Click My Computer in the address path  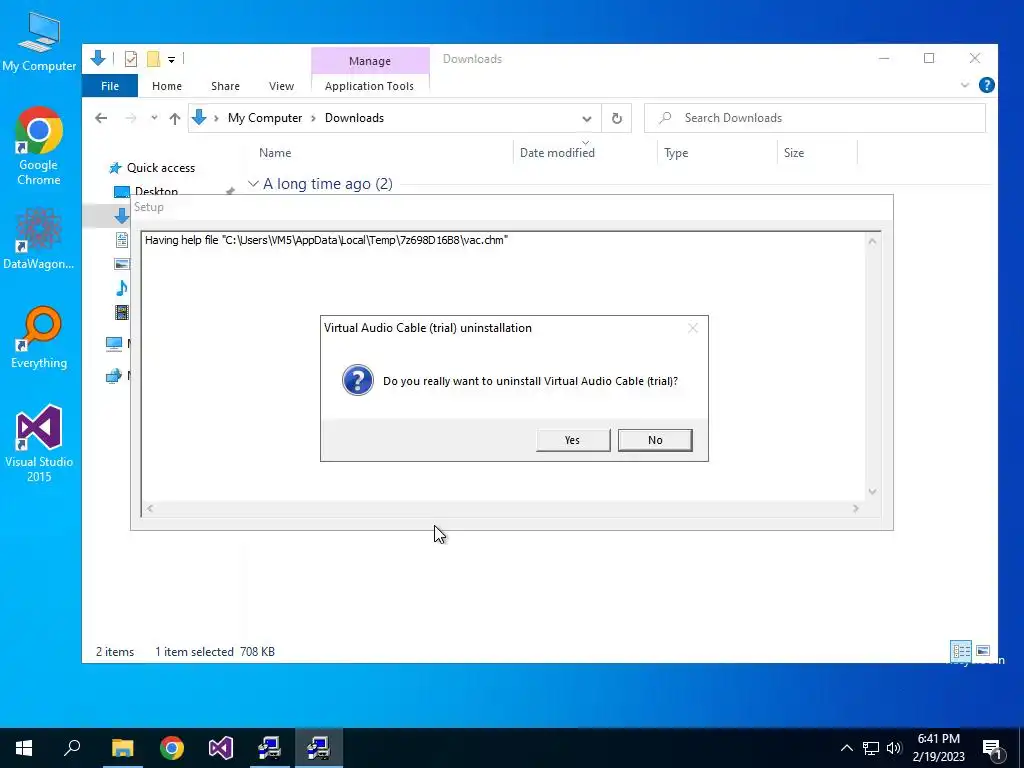264,118
